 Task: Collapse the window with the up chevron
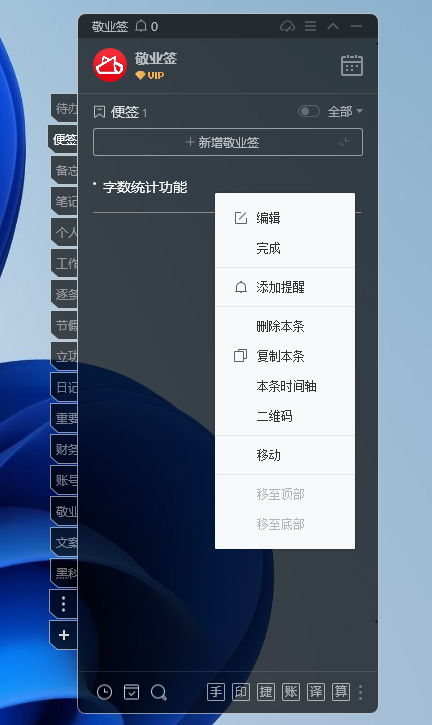333,26
